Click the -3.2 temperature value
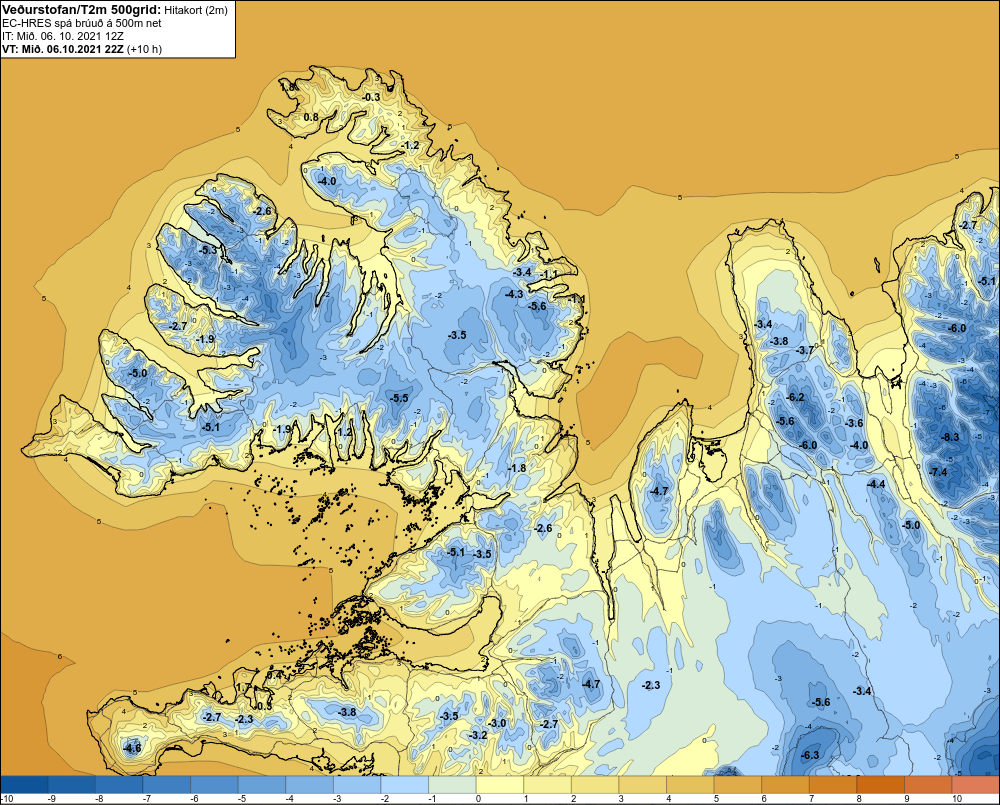 [478, 735]
